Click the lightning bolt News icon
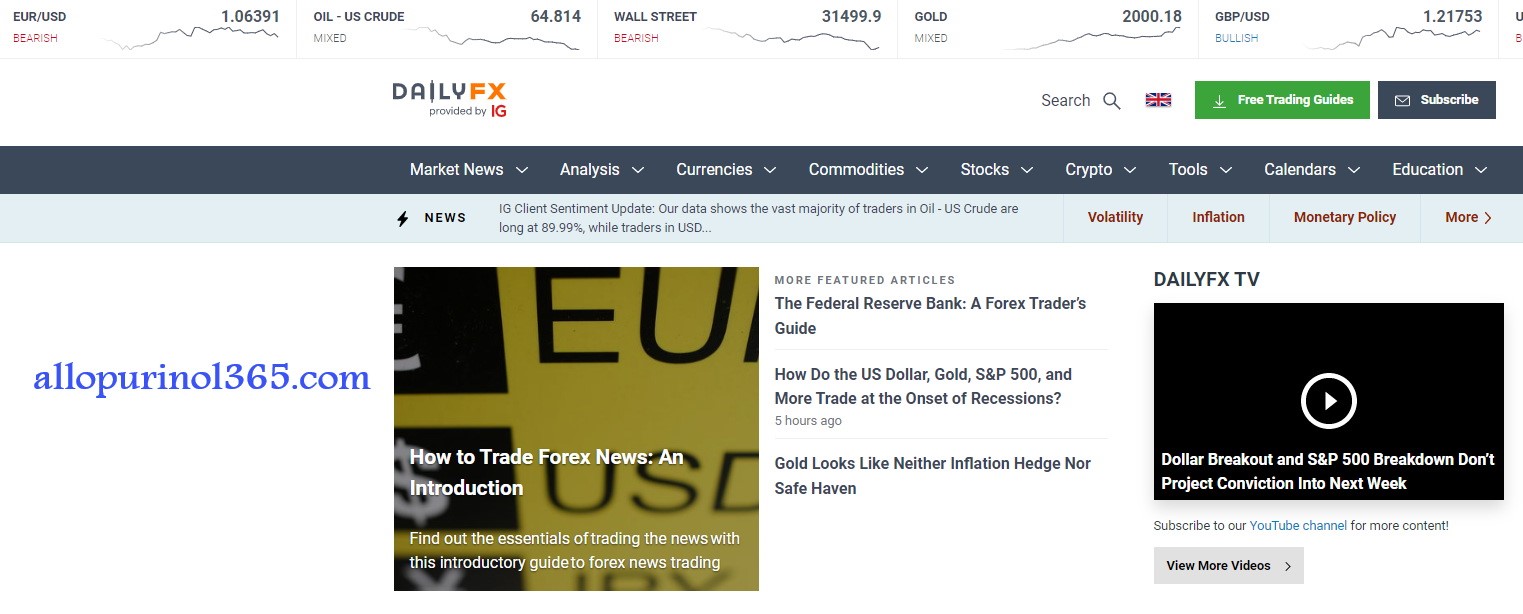This screenshot has width=1523, height=614. [x=403, y=218]
